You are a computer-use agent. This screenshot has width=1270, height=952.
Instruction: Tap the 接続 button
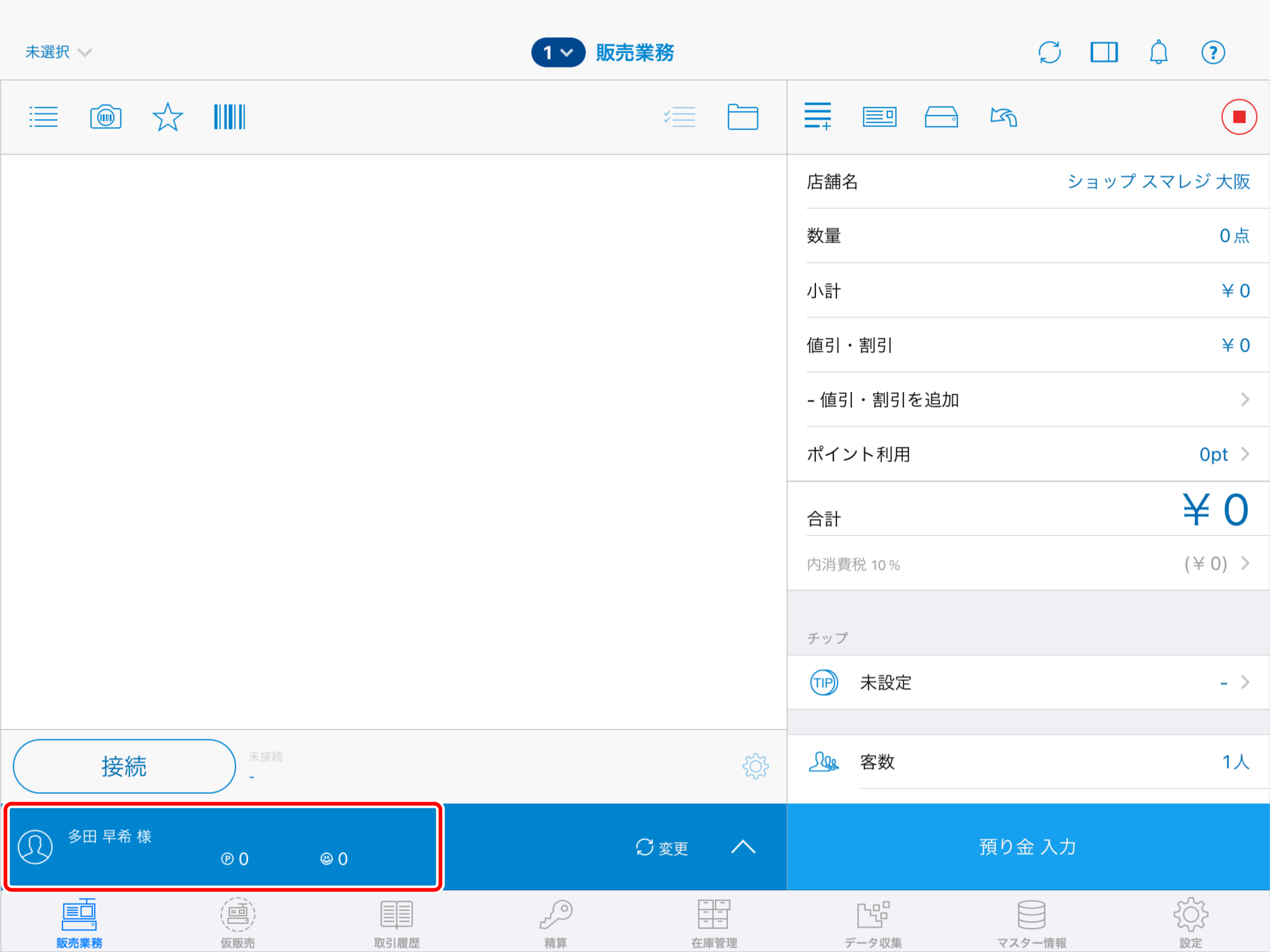[124, 767]
